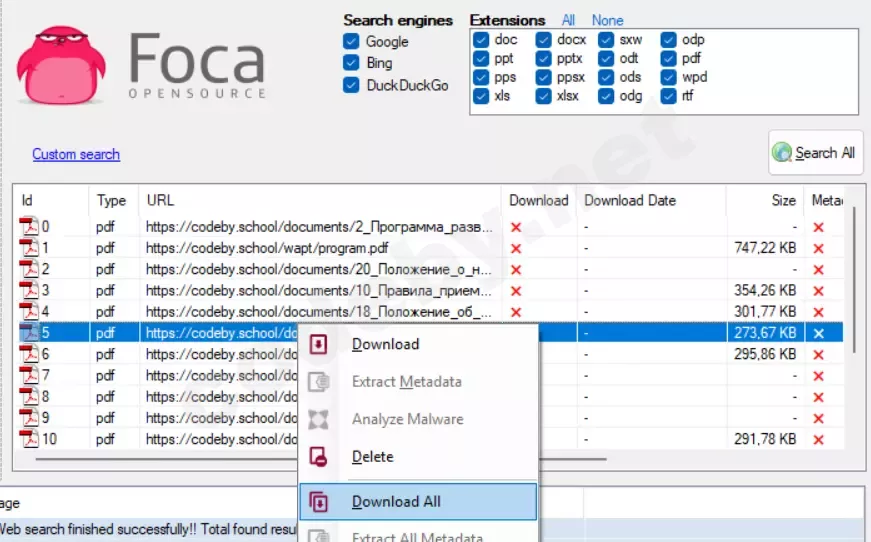Sort list by the Size column header

783,200
